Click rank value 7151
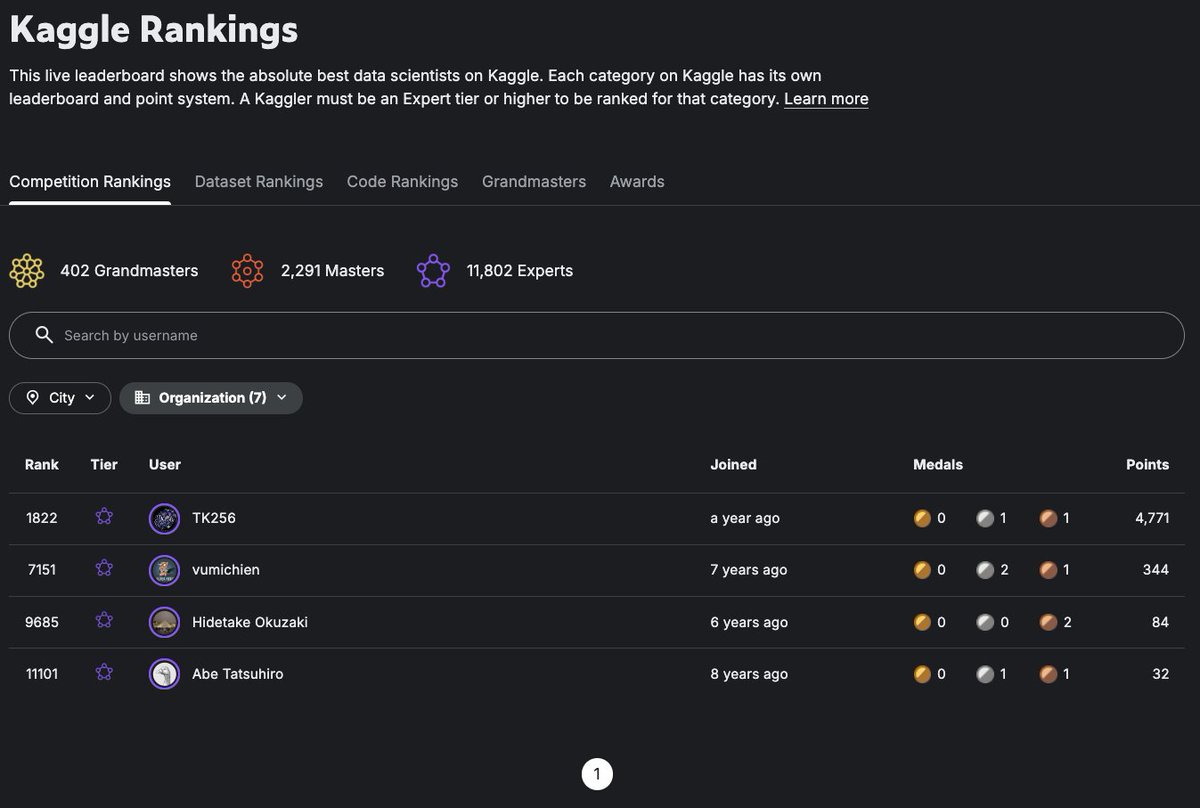This screenshot has width=1200, height=808. coord(42,570)
